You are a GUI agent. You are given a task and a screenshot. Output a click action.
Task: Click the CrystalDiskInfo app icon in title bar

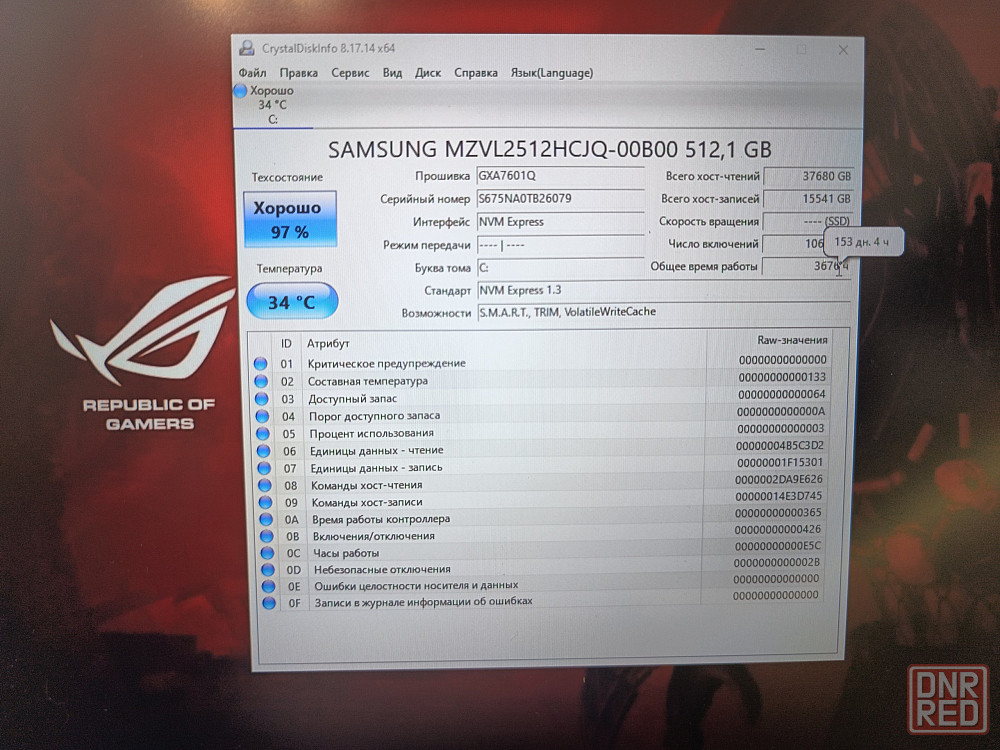click(x=247, y=48)
